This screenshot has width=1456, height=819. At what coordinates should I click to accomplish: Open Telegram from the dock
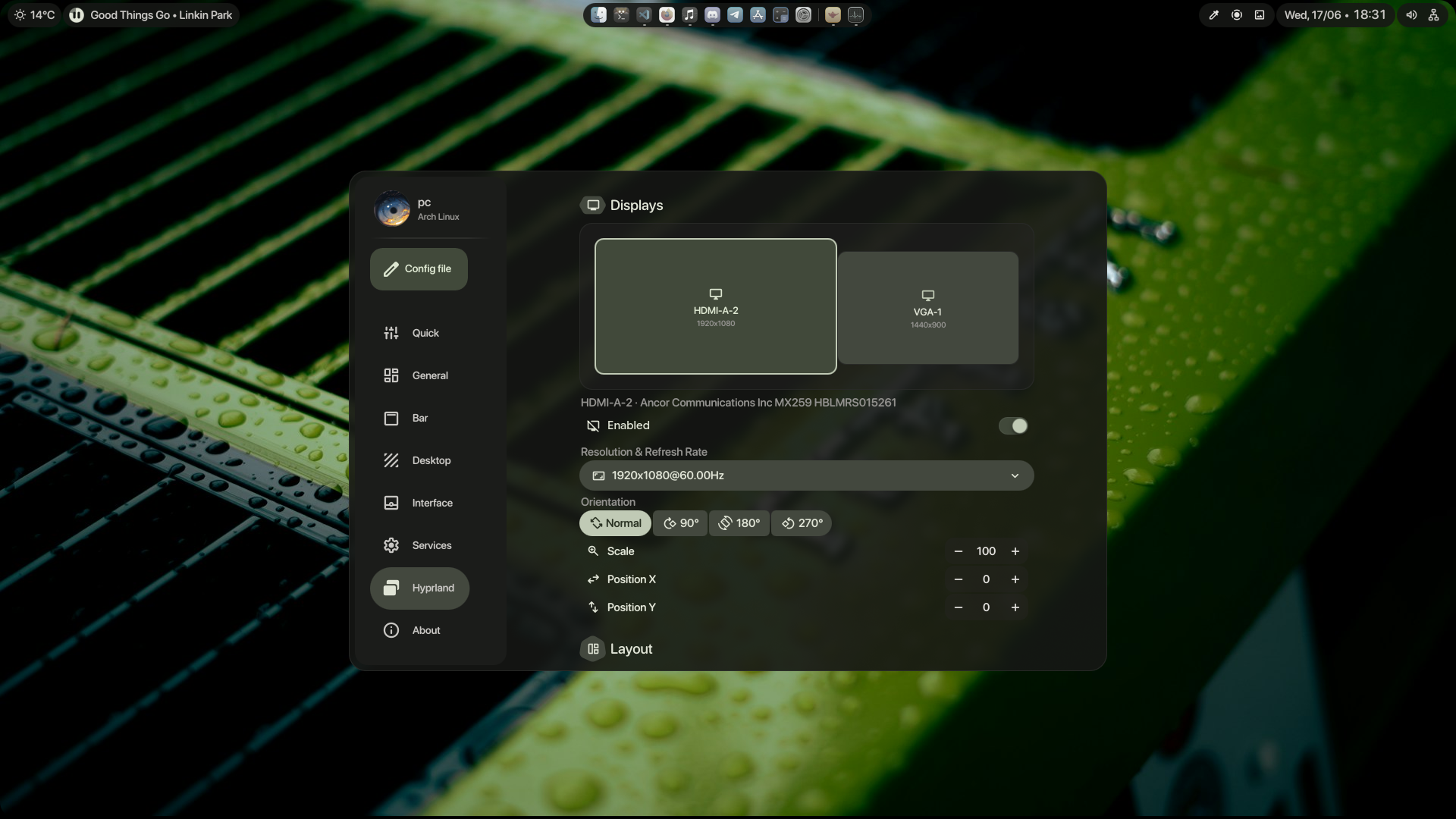[x=735, y=14]
